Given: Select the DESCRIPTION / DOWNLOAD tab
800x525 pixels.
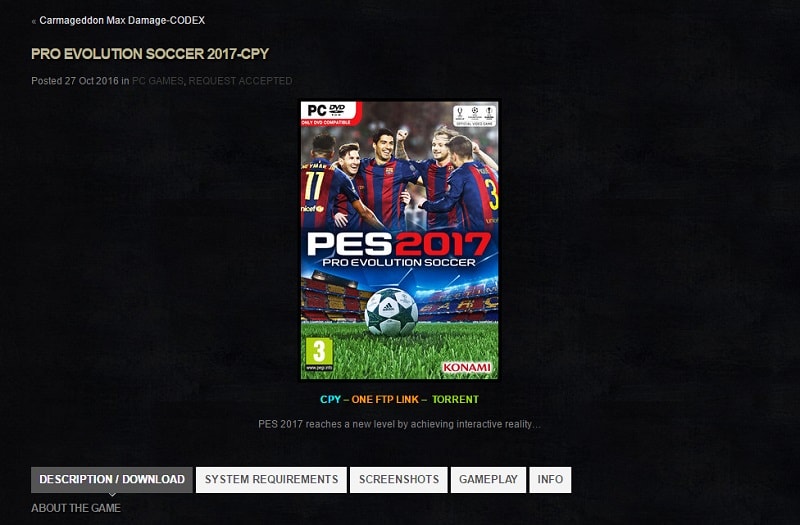Looking at the screenshot, I should click(112, 480).
